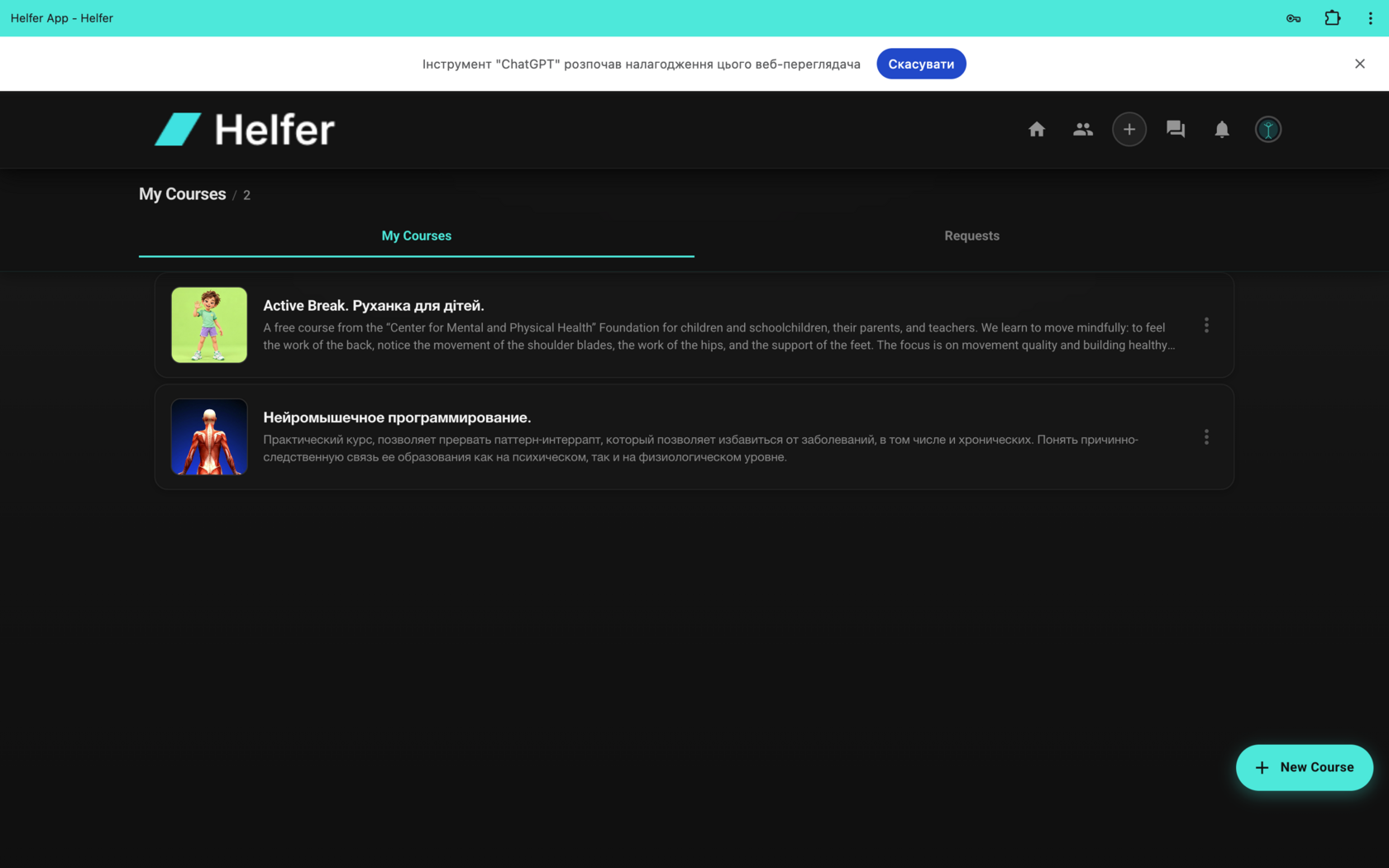
Task: Open the notifications bell
Action: 1222,129
